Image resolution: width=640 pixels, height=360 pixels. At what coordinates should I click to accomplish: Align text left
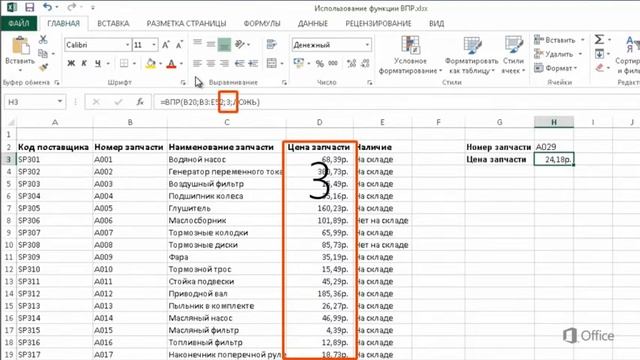click(x=197, y=63)
